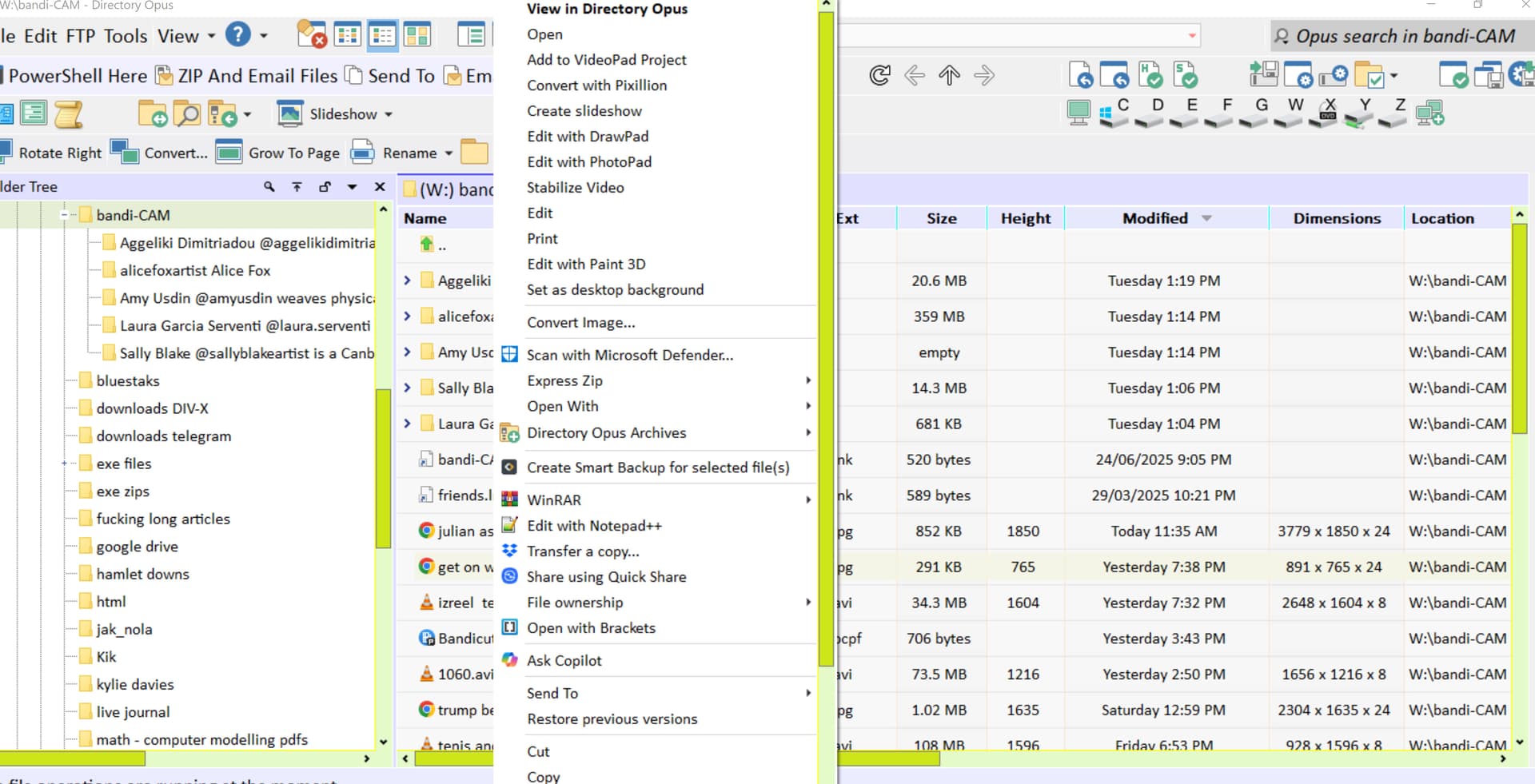Click the Slideshow picture icon
The image size is (1535, 784).
(289, 114)
